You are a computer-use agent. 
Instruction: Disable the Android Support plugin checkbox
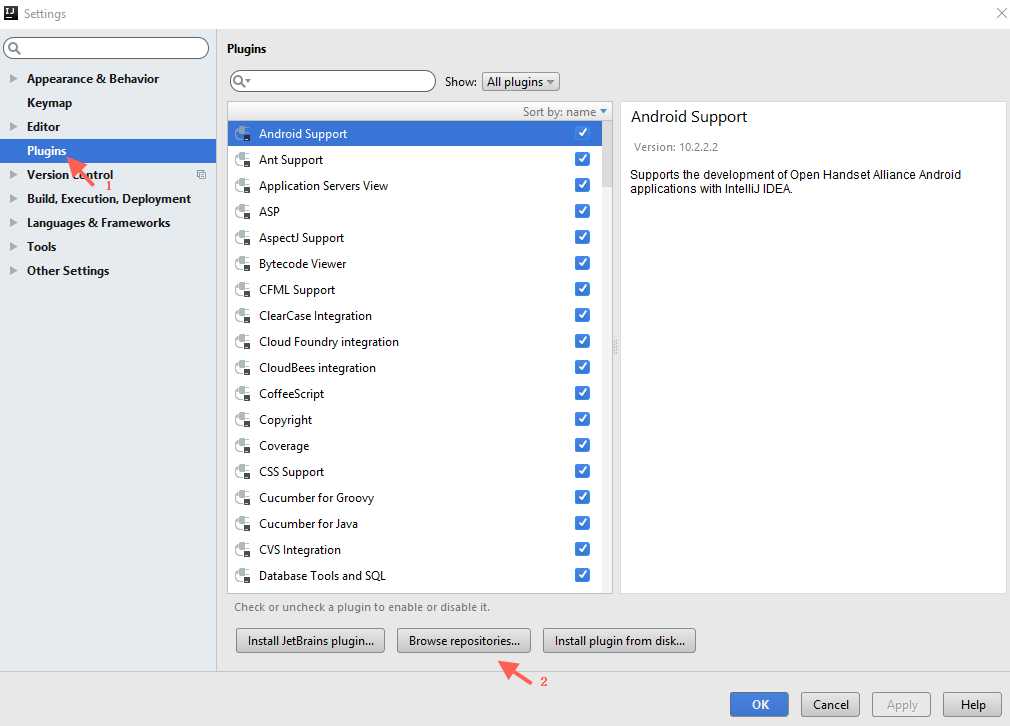582,133
